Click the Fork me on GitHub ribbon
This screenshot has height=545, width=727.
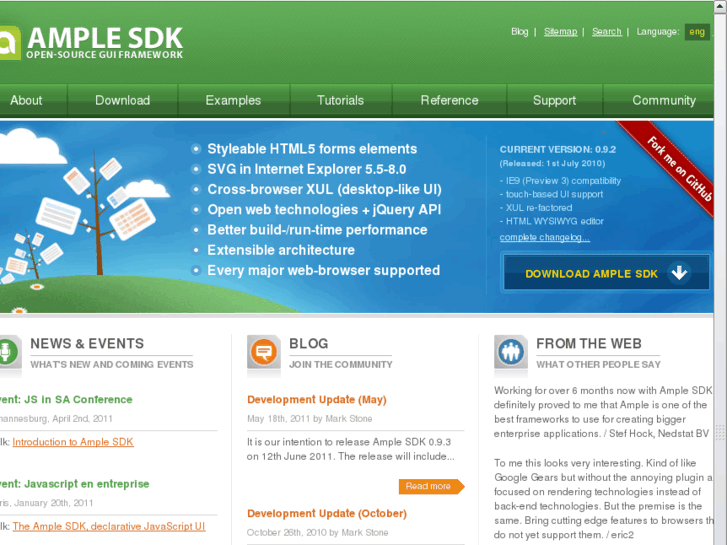[x=674, y=167]
